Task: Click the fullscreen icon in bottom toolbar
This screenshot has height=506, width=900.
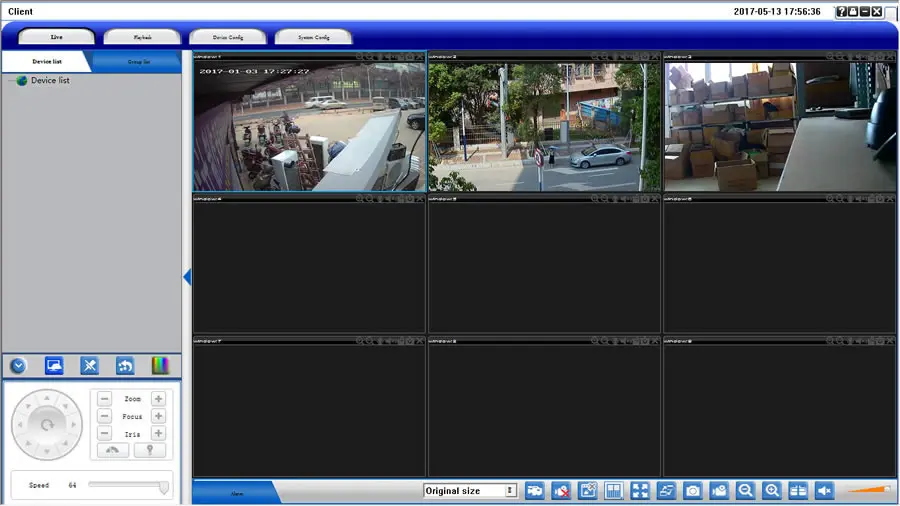Action: click(640, 491)
